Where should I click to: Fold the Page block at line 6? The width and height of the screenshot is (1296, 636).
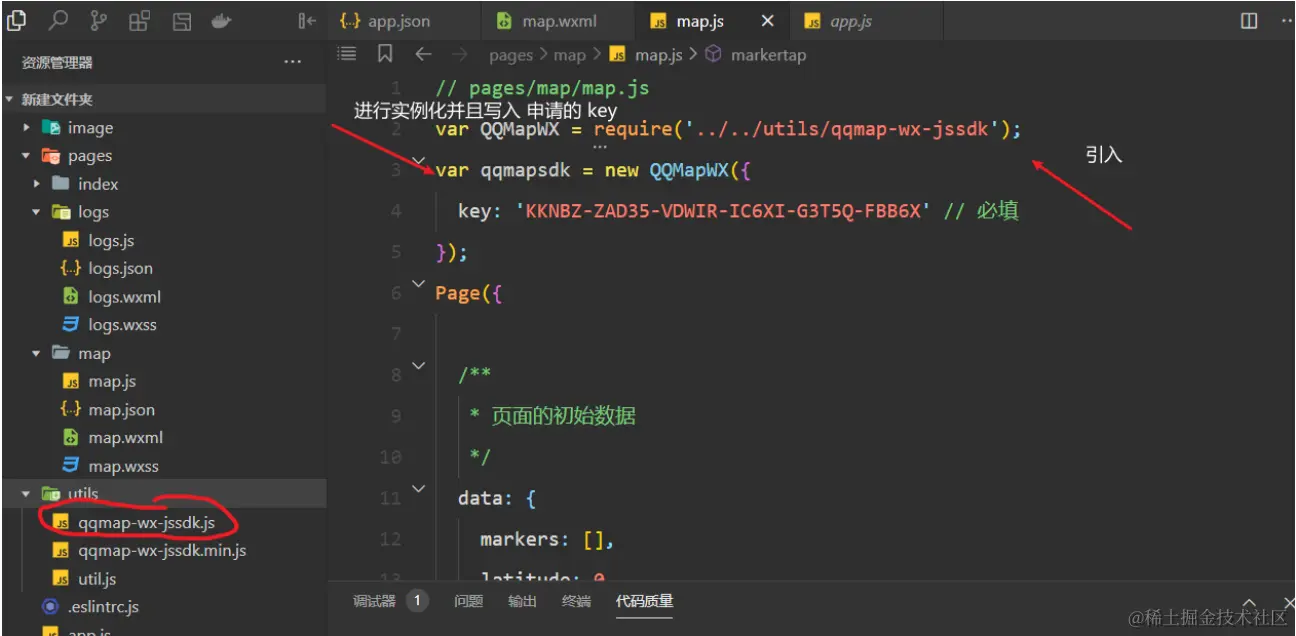pyautogui.click(x=418, y=283)
